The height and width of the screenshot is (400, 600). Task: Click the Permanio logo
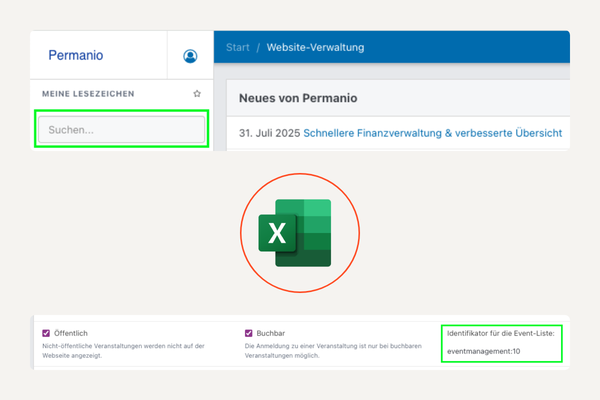(x=76, y=56)
